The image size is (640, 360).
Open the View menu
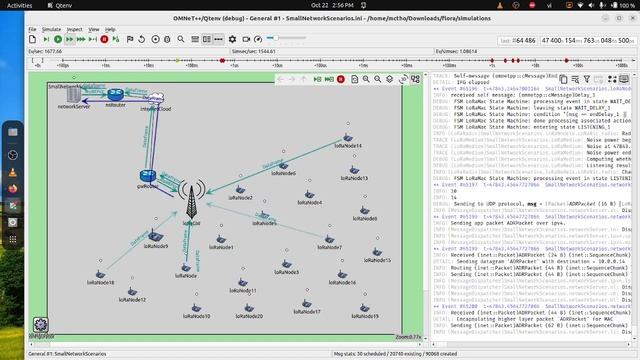[94, 29]
